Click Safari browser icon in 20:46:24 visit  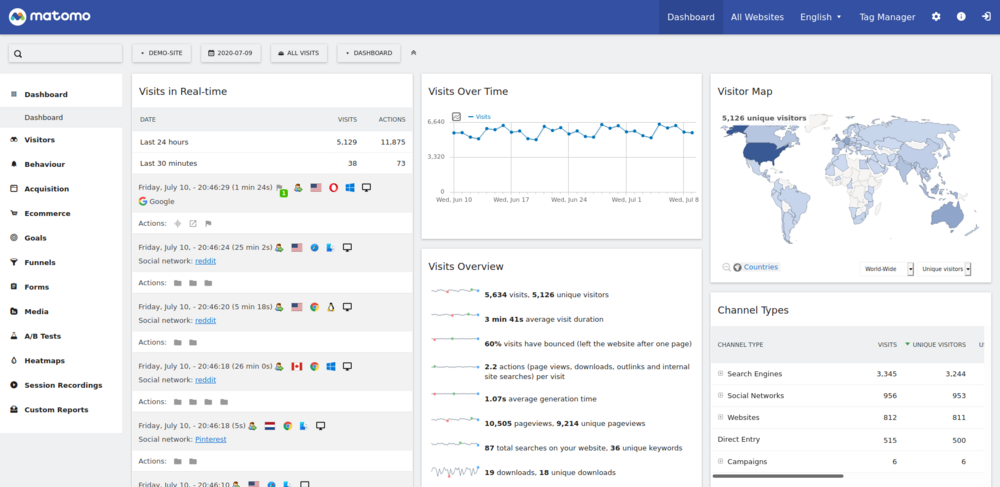[314, 247]
